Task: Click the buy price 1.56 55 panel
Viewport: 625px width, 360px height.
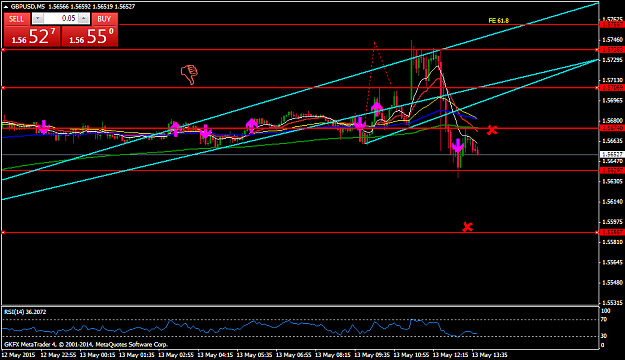Action: (90, 36)
